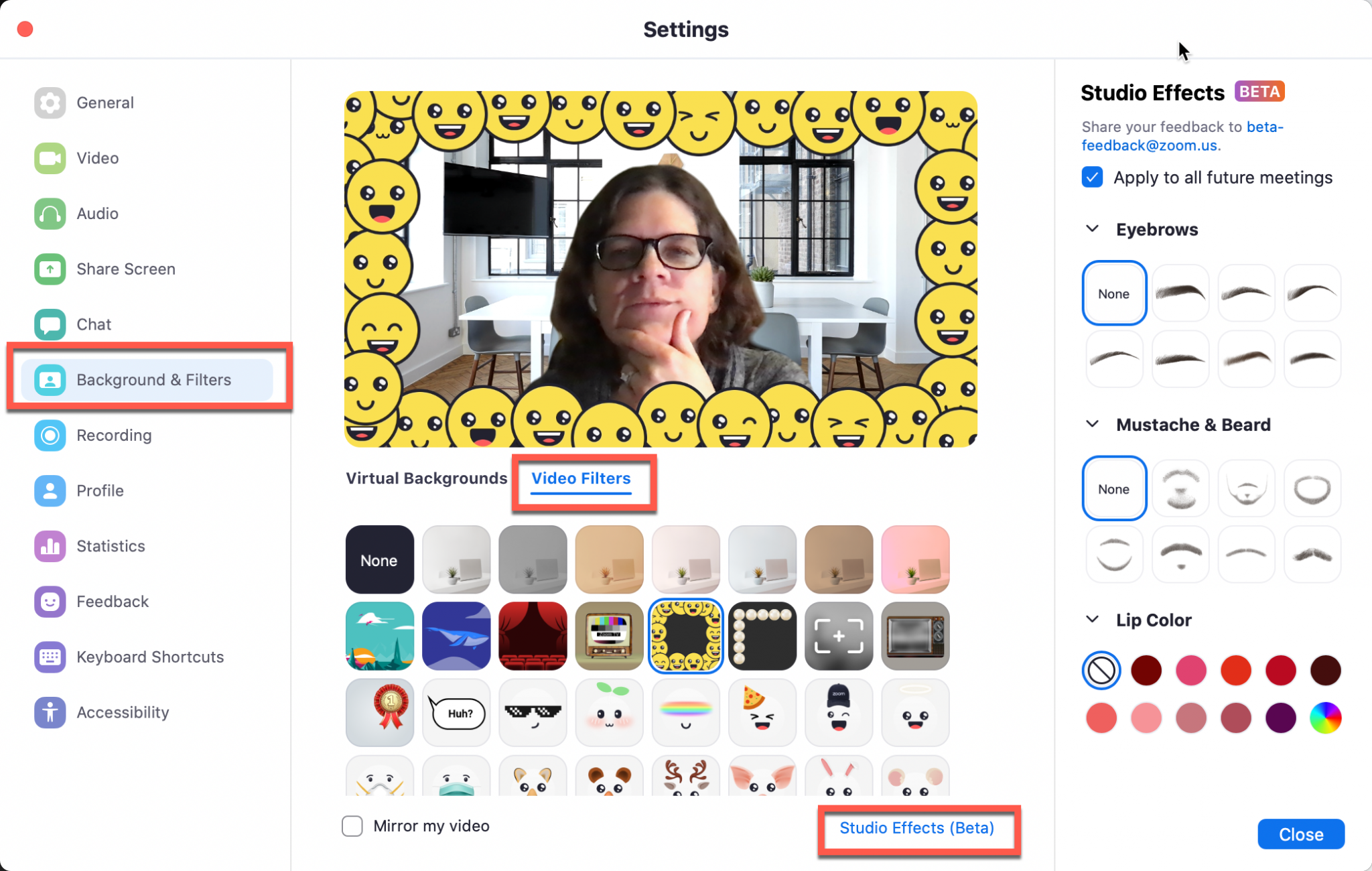Open the Audio settings headphone icon
The width and height of the screenshot is (1372, 871).
coord(50,214)
